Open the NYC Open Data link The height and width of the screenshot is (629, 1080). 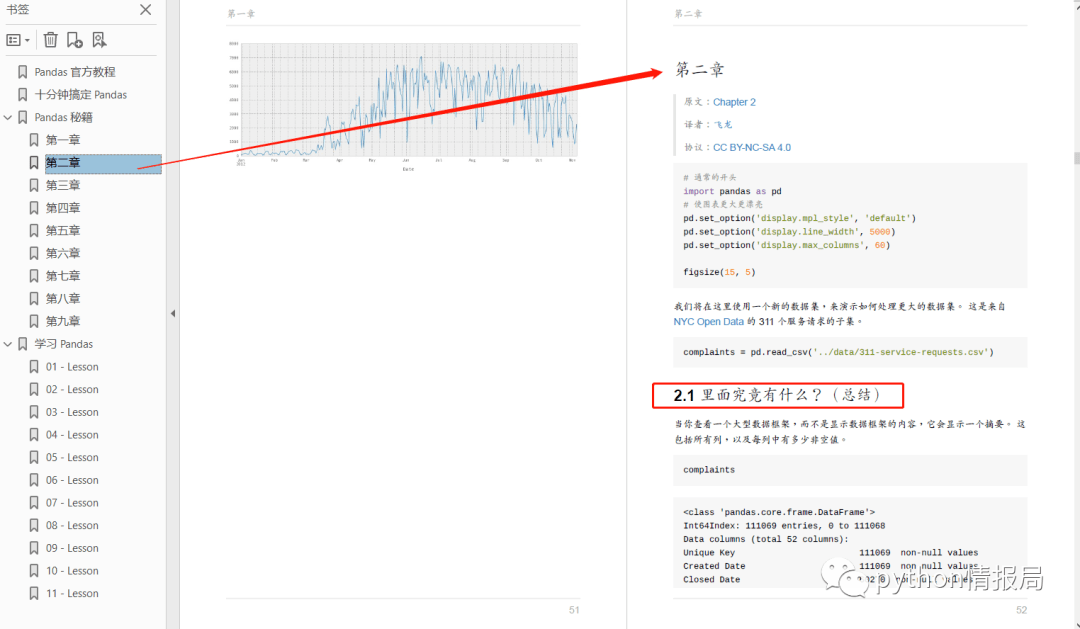(x=709, y=322)
